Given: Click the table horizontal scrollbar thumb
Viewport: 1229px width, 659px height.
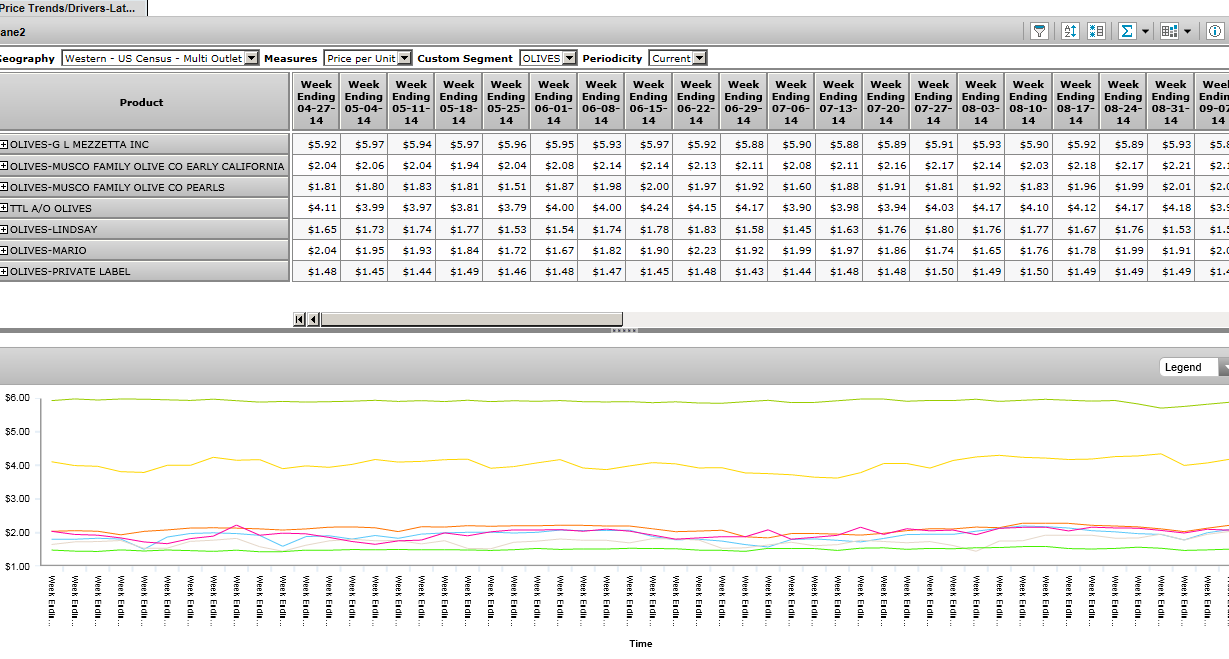Looking at the screenshot, I should tap(471, 319).
